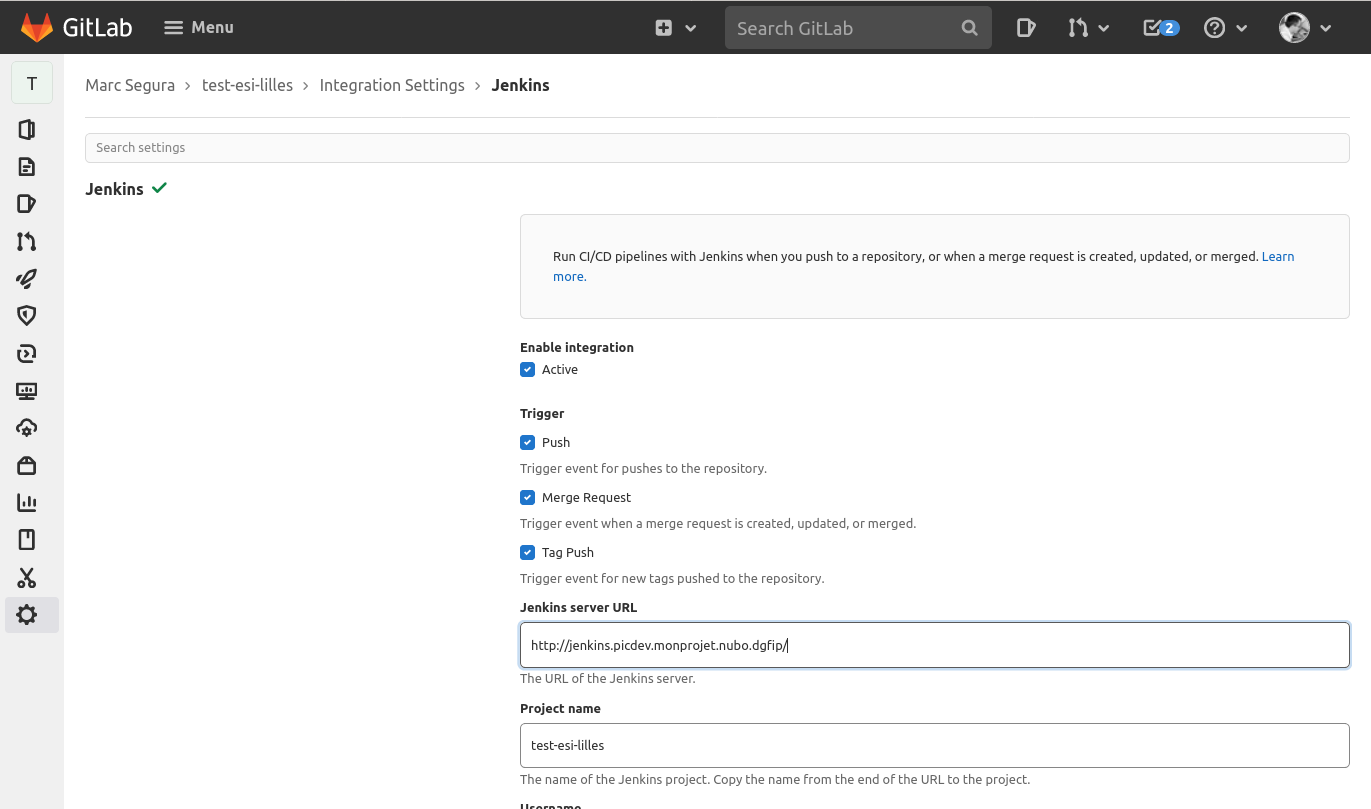Open Merge requests in left sidebar

point(27,241)
